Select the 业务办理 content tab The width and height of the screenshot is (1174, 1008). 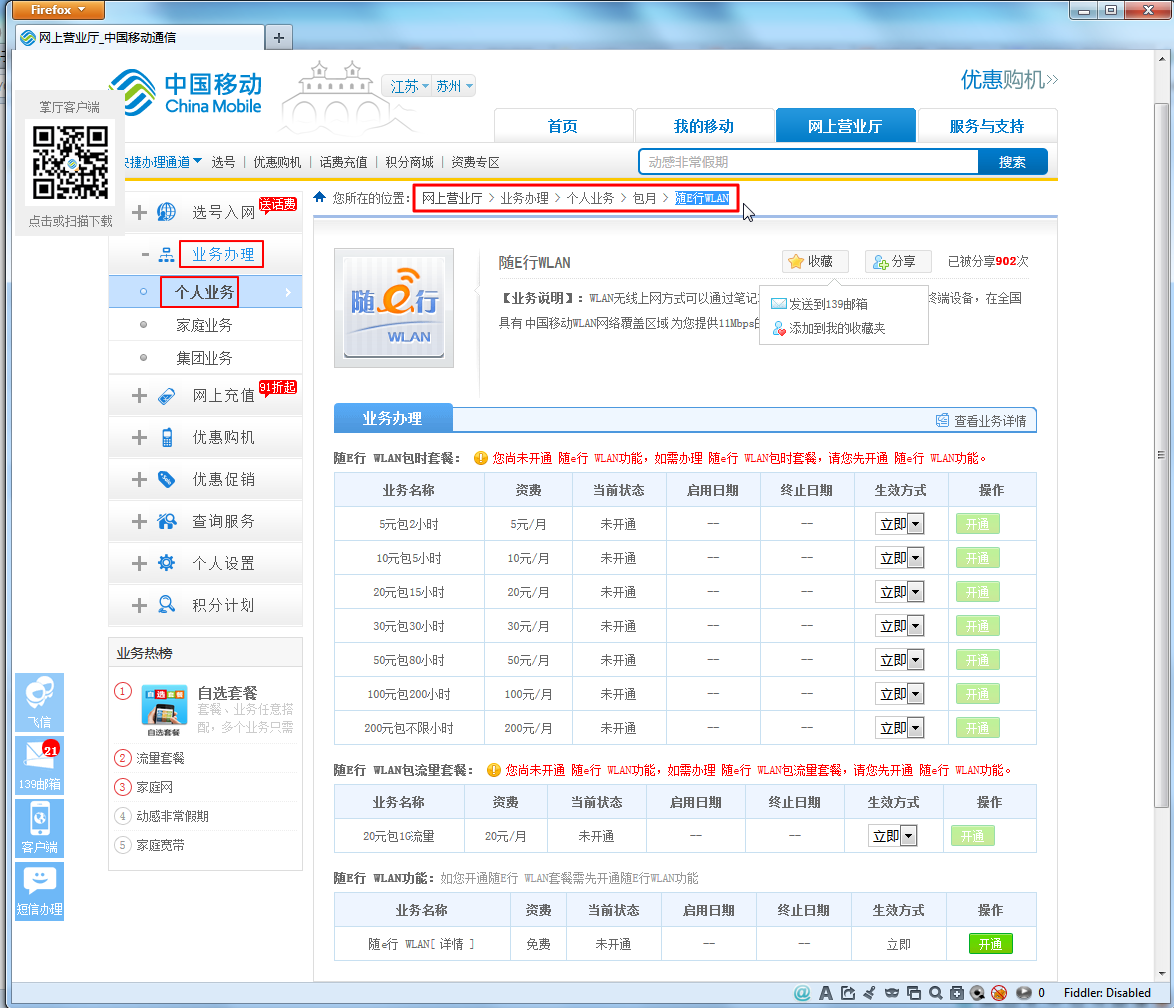392,419
